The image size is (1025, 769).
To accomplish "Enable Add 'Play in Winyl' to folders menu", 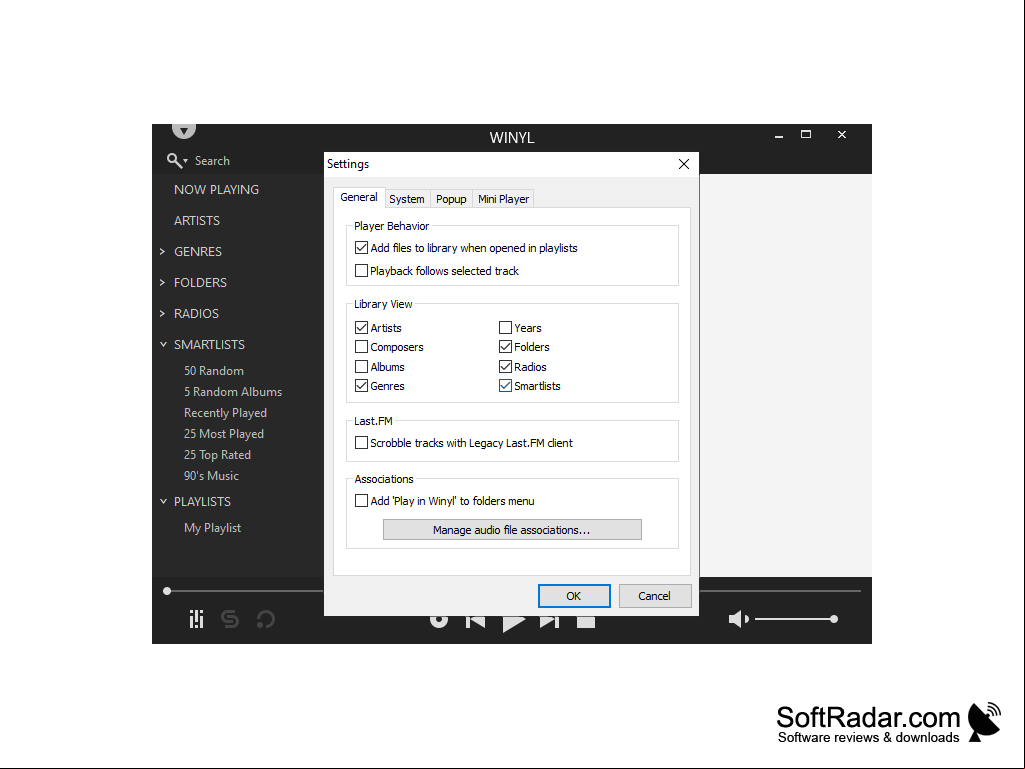I will click(x=361, y=501).
